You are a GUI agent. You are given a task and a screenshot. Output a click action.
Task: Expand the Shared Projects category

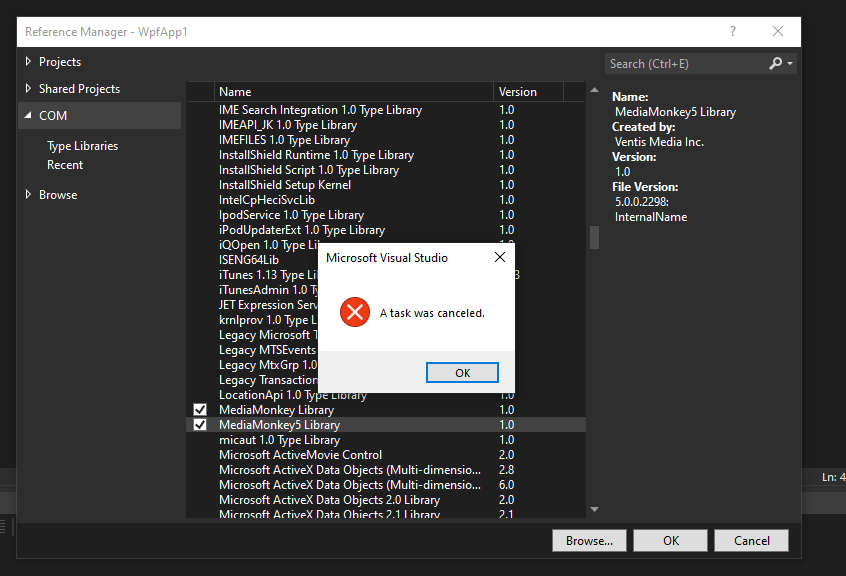[x=28, y=89]
